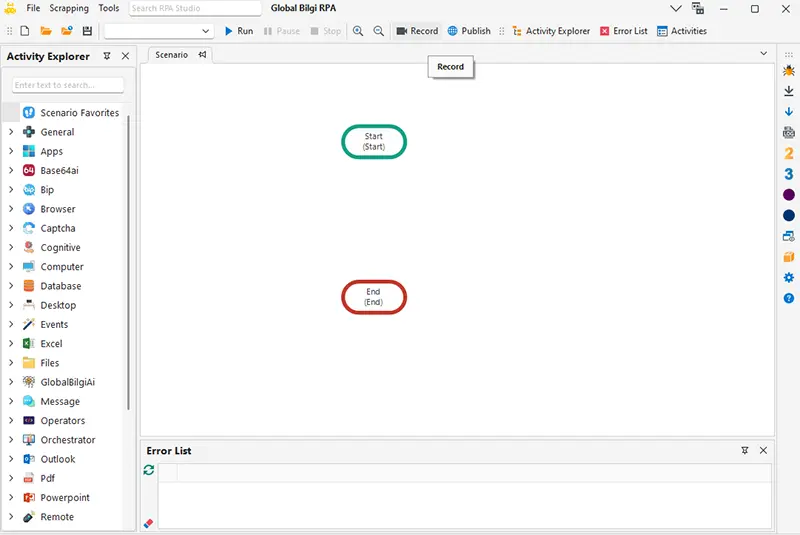Click the Excel category icon

[29, 344]
